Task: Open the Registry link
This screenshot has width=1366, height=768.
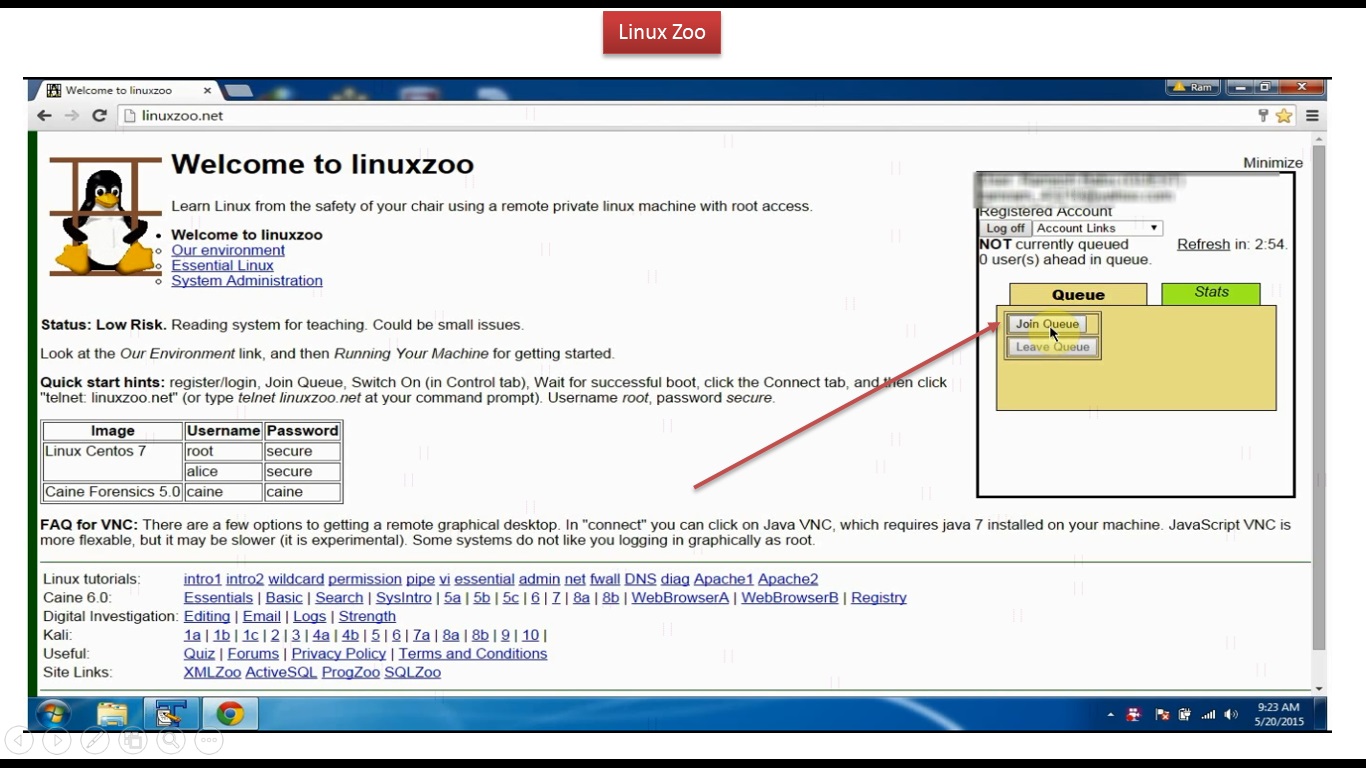Action: click(x=879, y=598)
